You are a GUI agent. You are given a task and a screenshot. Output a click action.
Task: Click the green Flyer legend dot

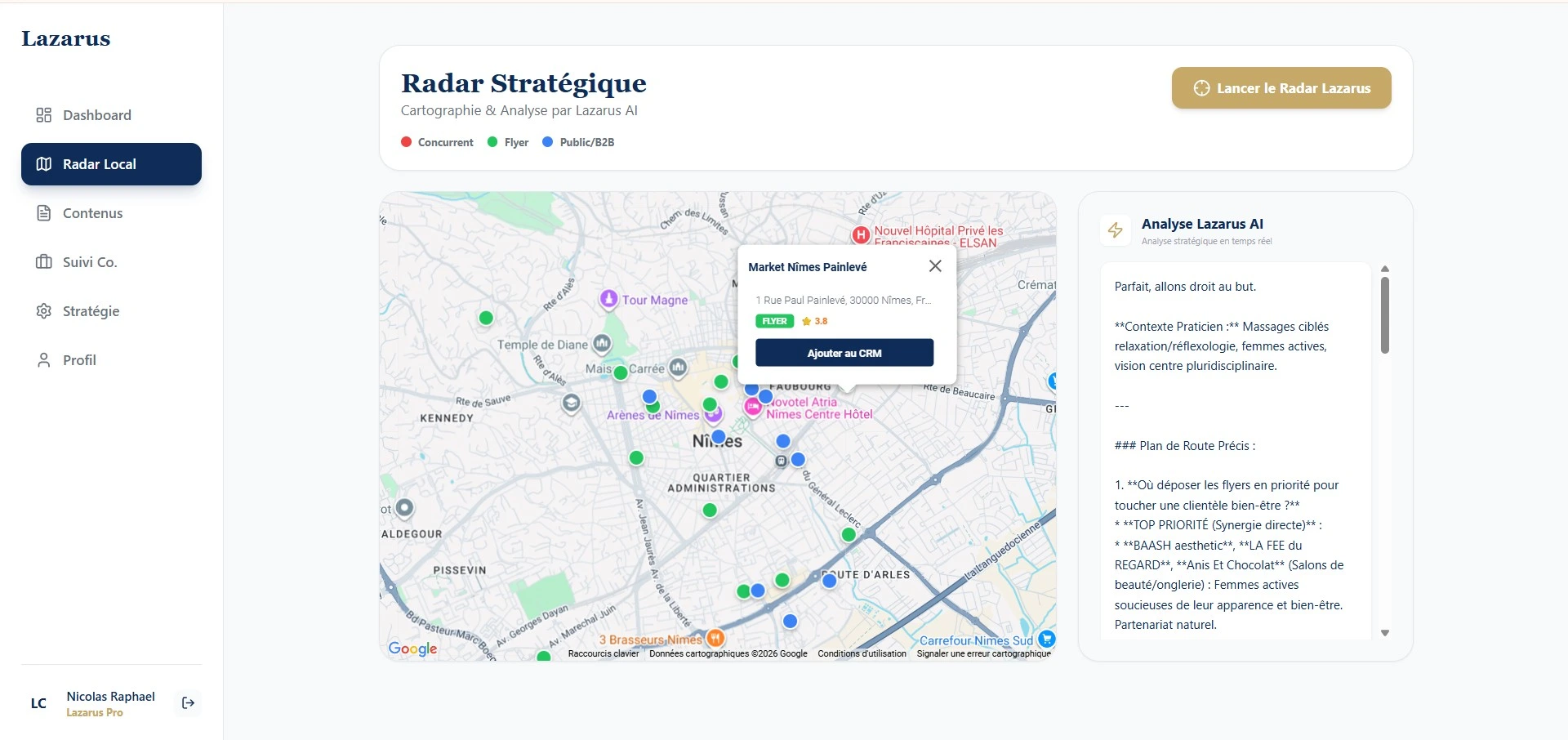tap(492, 142)
